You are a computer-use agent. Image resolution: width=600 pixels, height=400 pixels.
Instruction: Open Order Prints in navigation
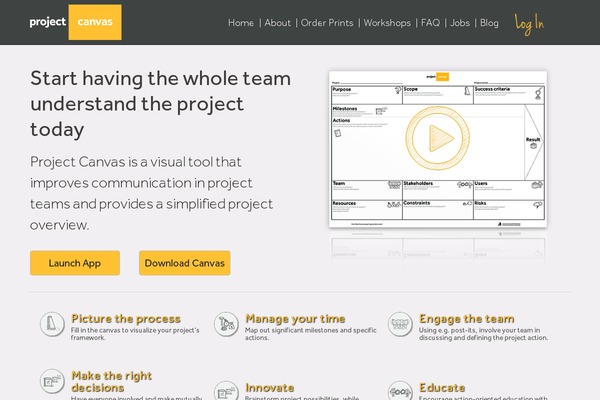pos(327,23)
